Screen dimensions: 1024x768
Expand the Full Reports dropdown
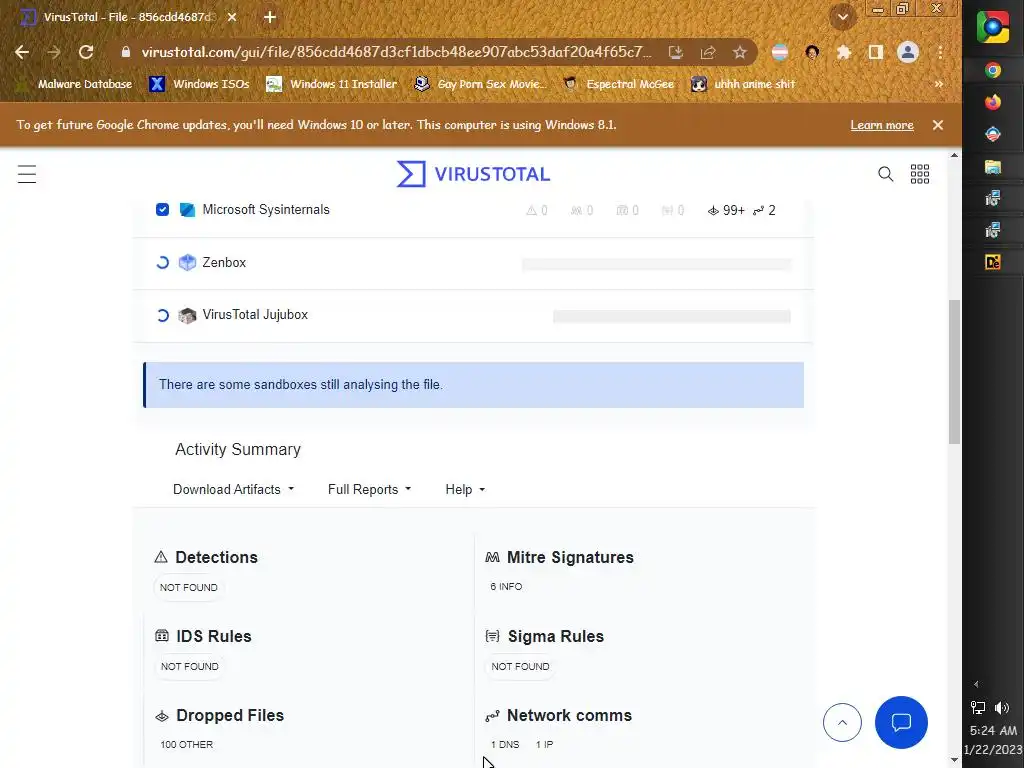(x=370, y=489)
